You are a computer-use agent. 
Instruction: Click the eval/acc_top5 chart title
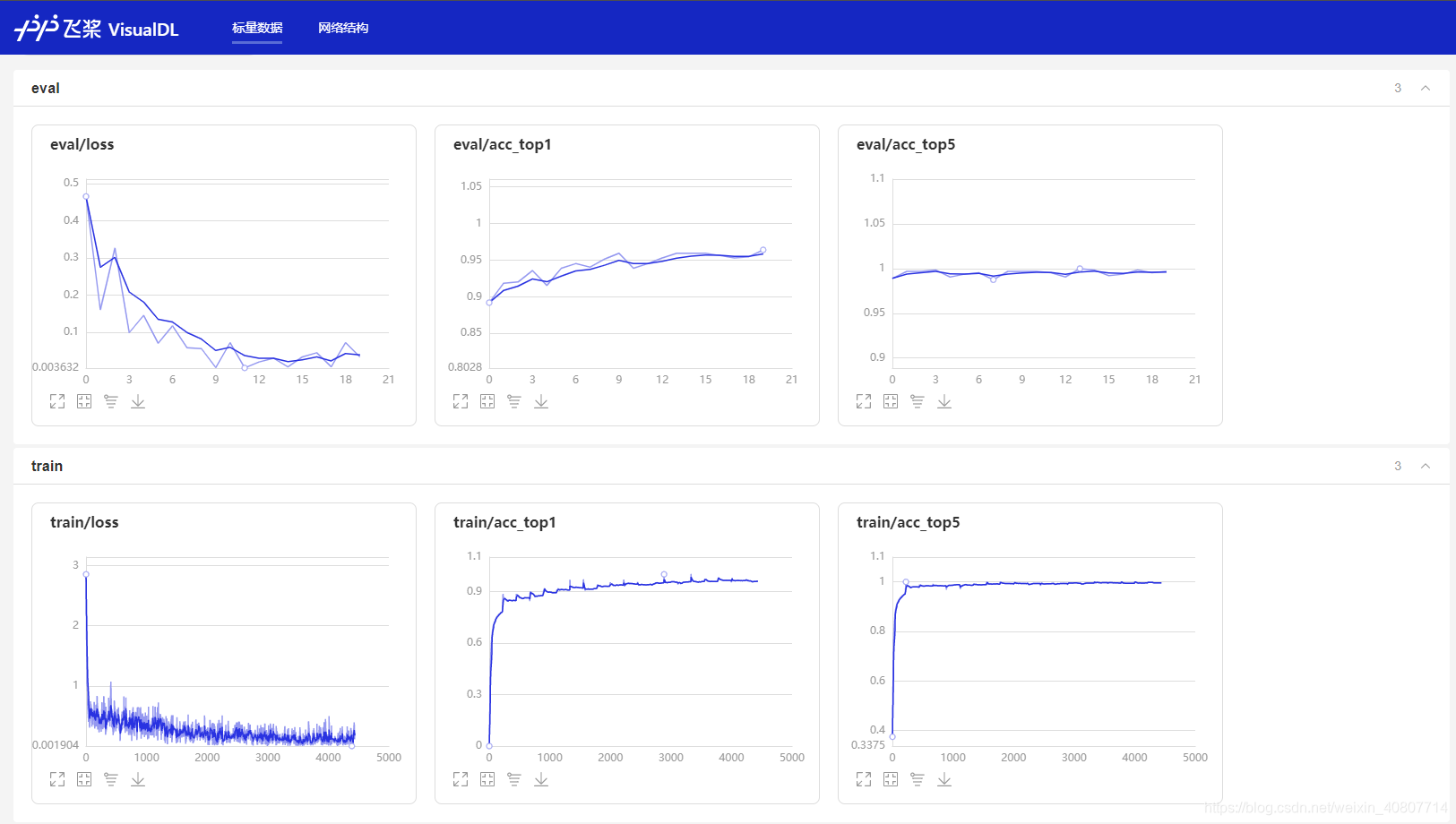point(906,144)
